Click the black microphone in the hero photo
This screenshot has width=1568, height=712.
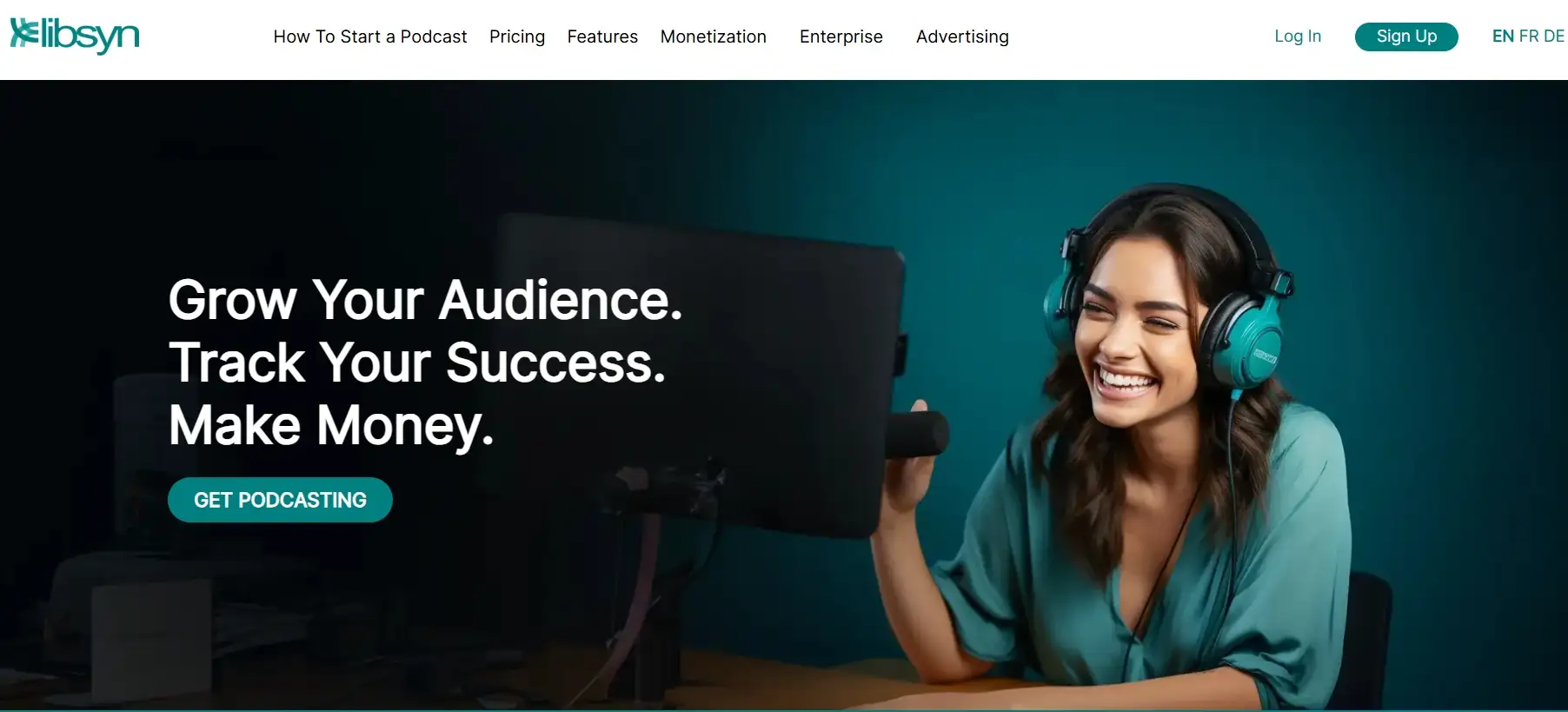click(x=916, y=434)
